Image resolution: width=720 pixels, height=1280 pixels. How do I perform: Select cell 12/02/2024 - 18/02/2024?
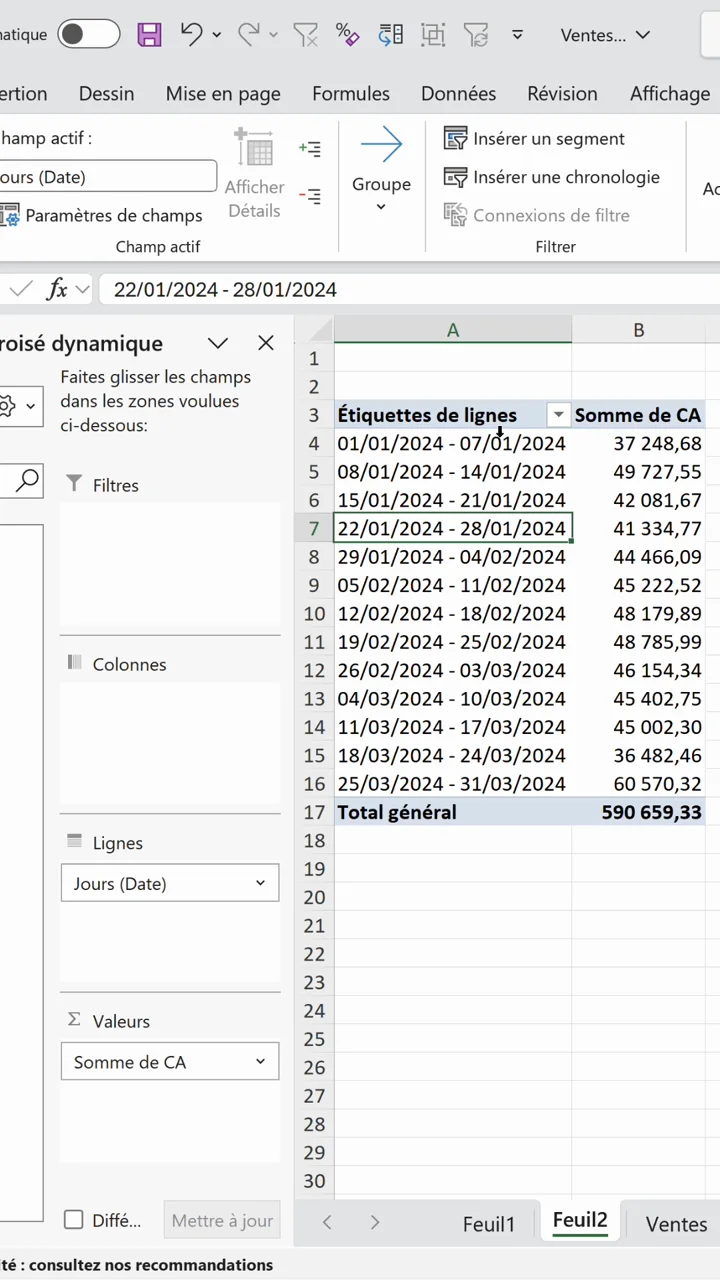click(453, 613)
